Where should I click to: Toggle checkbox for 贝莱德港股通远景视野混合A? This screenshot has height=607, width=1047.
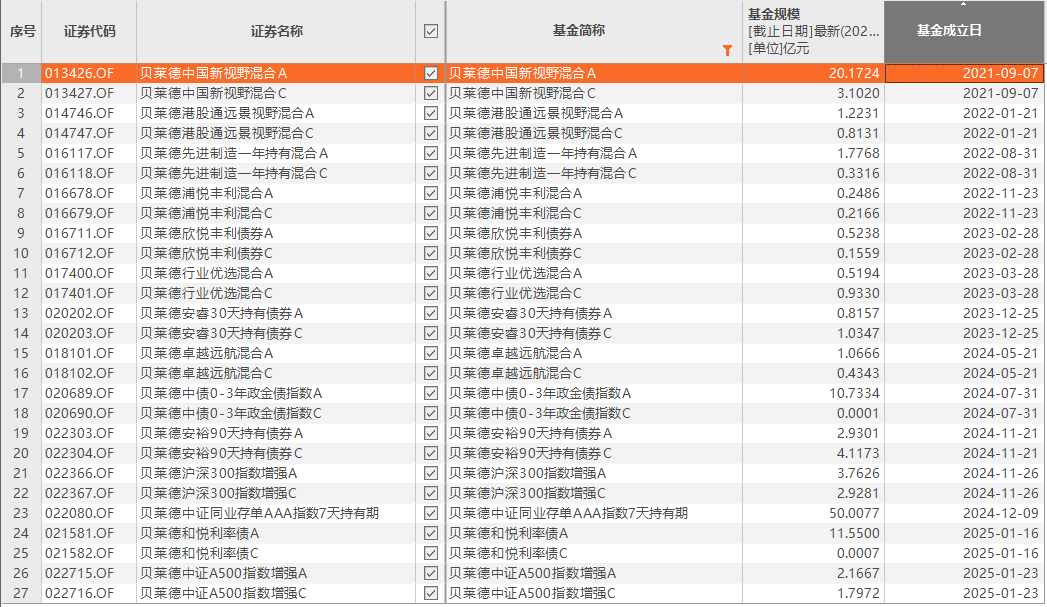coord(431,114)
